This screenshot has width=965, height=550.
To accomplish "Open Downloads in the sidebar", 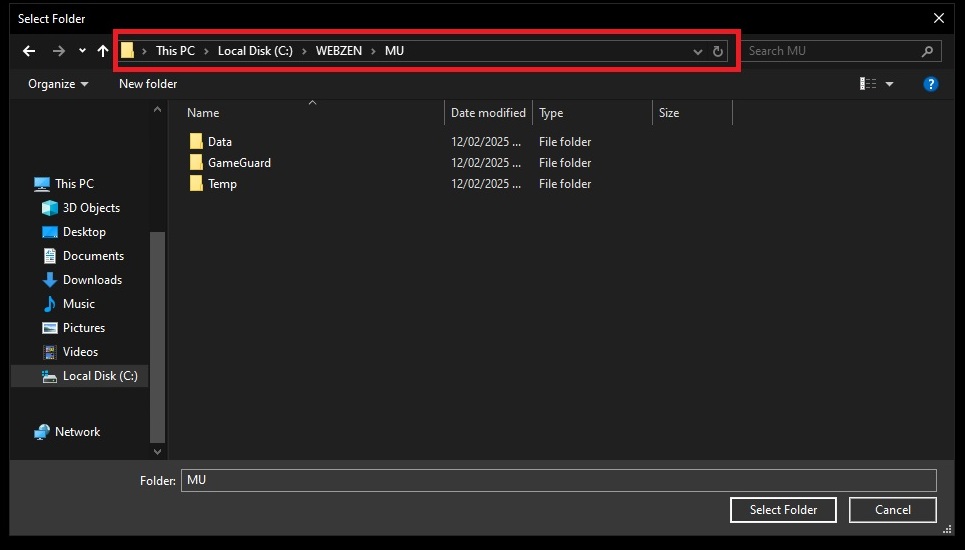I will [x=92, y=280].
